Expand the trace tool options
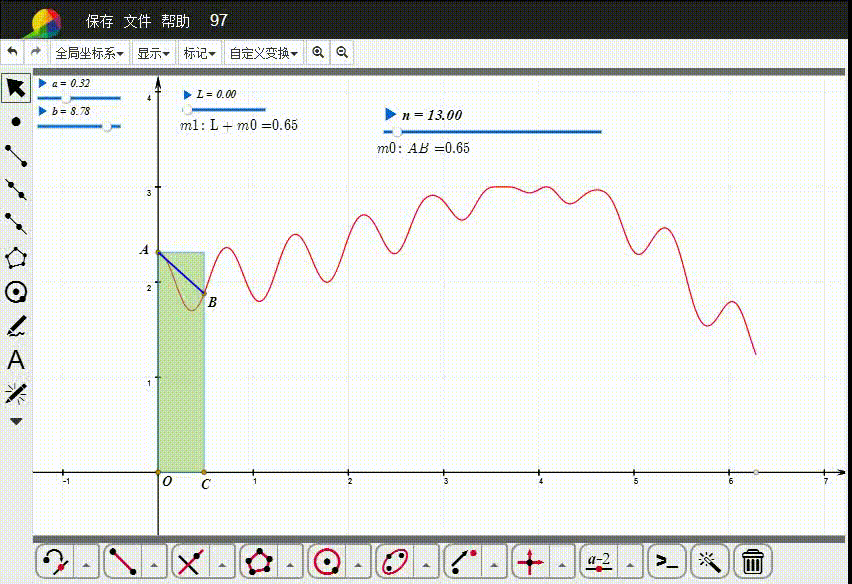This screenshot has height=584, width=852. tap(494, 565)
